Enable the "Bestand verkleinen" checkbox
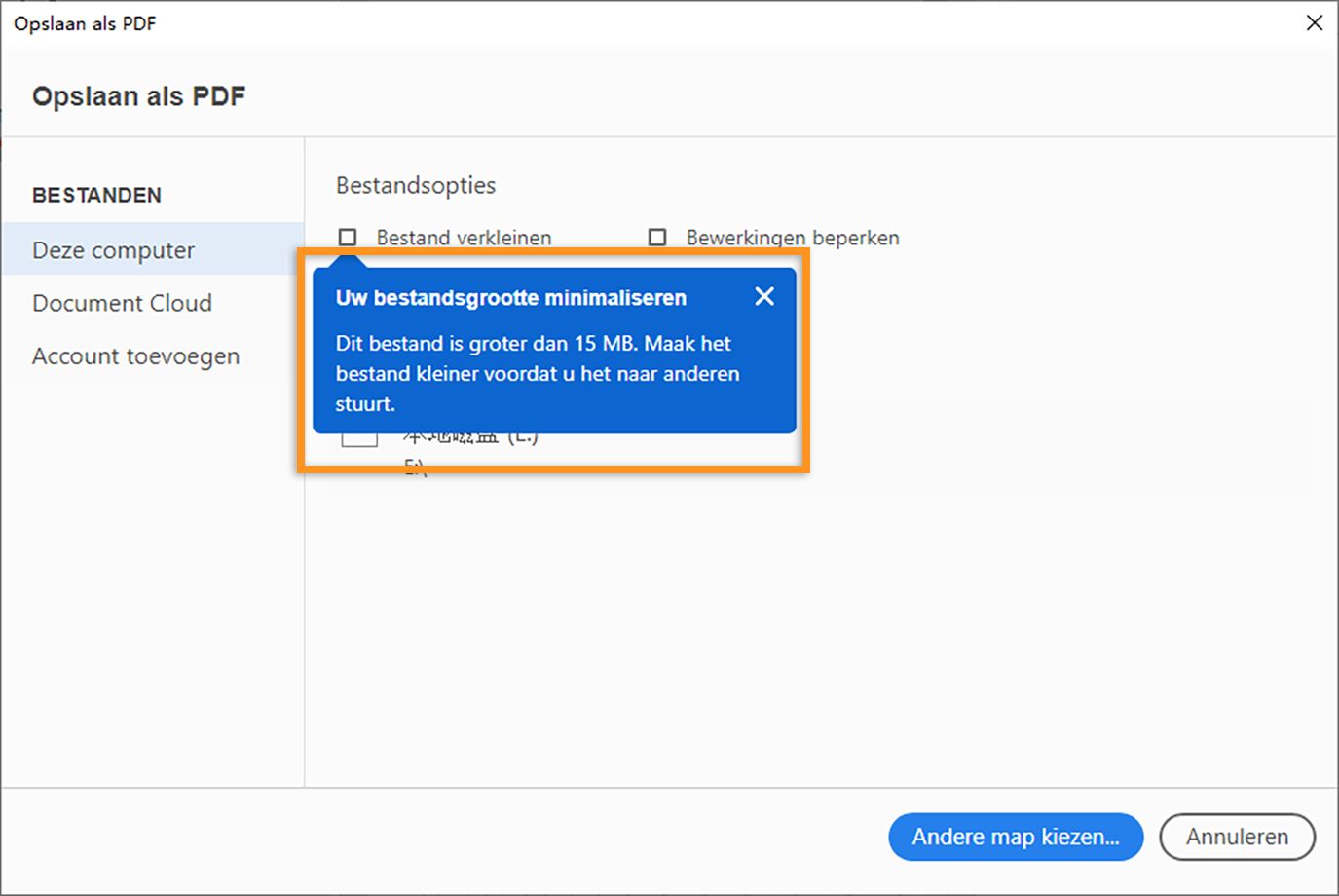The width and height of the screenshot is (1339, 896). pyautogui.click(x=347, y=237)
